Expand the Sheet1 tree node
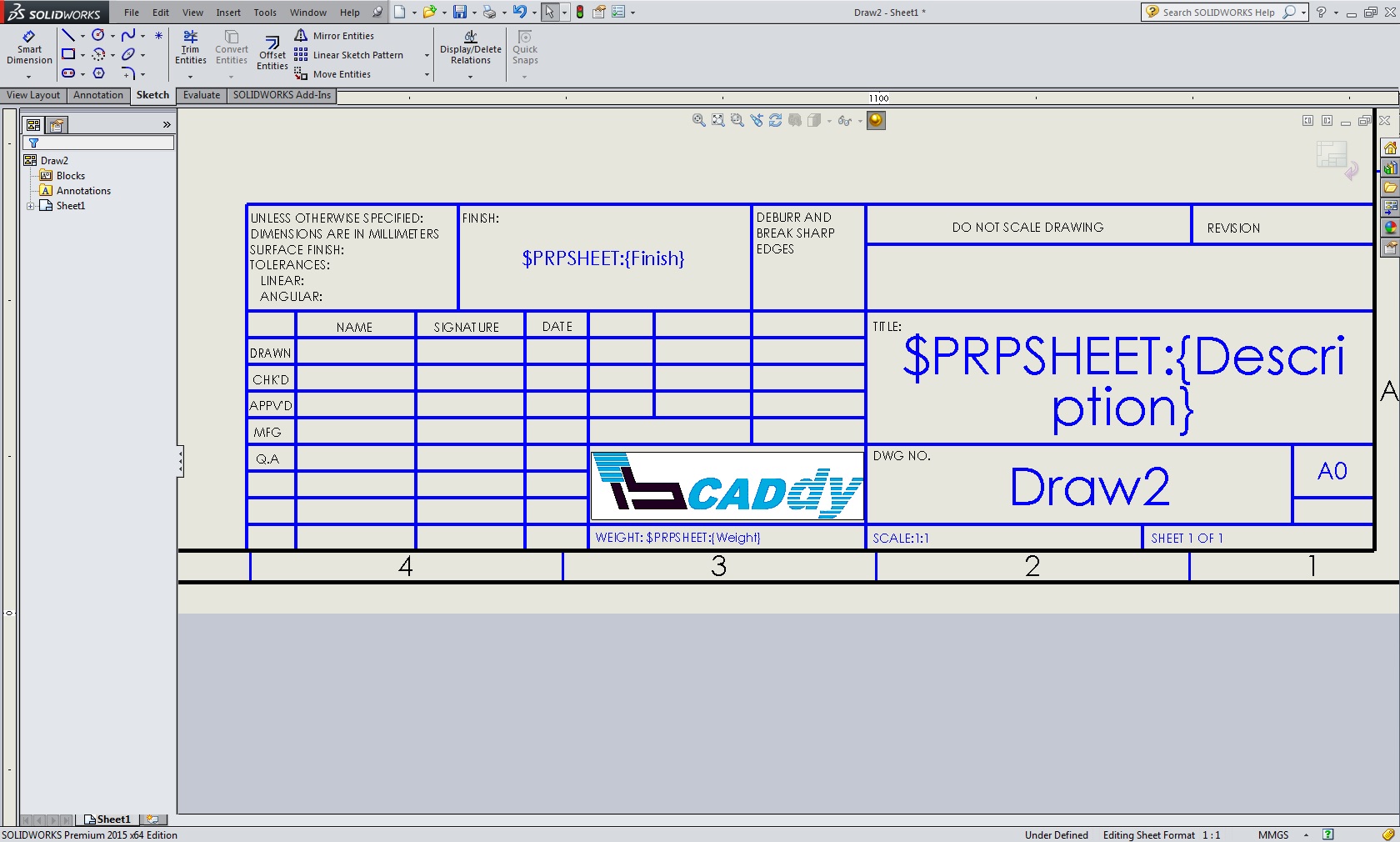The image size is (1400, 842). 31,206
